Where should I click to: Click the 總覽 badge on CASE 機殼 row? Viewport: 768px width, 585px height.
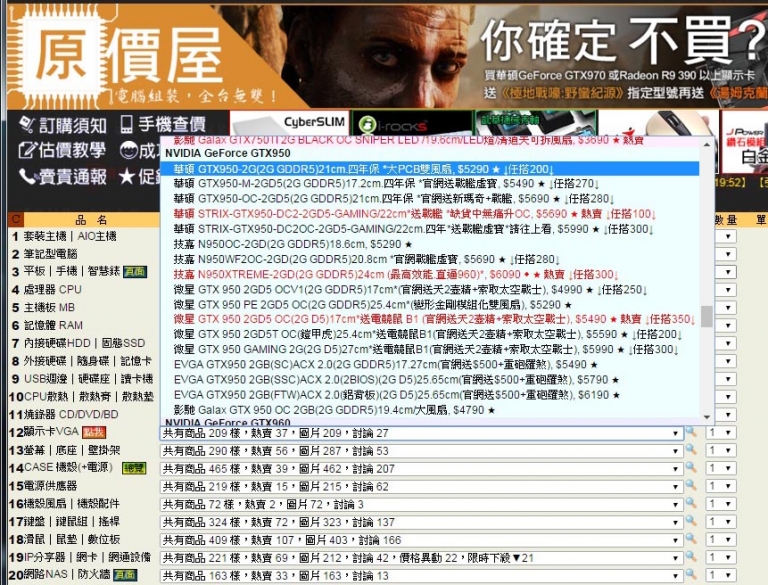point(134,468)
